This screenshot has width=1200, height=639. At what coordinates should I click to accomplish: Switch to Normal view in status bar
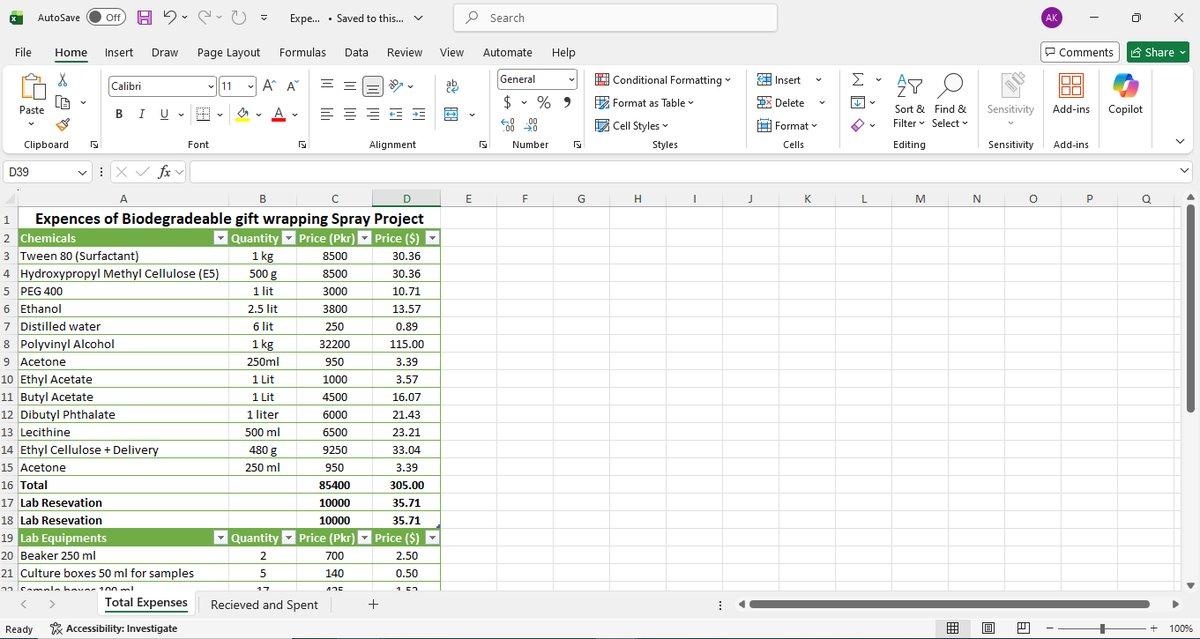coord(953,628)
